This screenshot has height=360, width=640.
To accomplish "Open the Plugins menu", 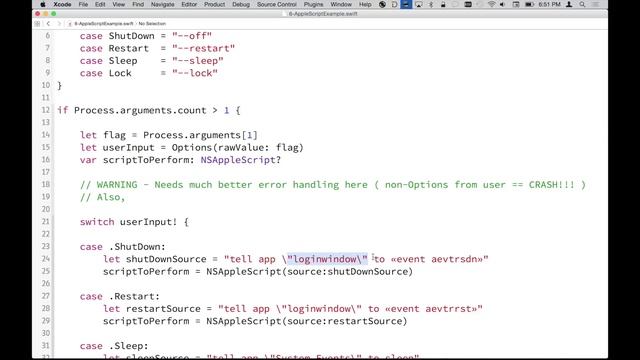I will (x=313, y=4).
